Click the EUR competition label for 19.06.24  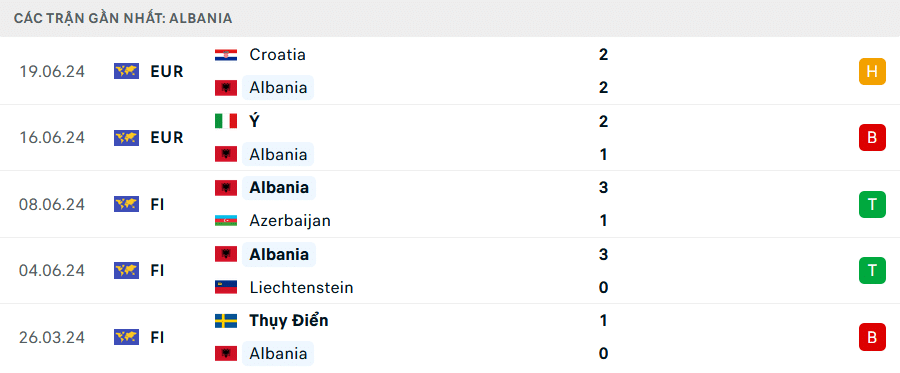[167, 72]
